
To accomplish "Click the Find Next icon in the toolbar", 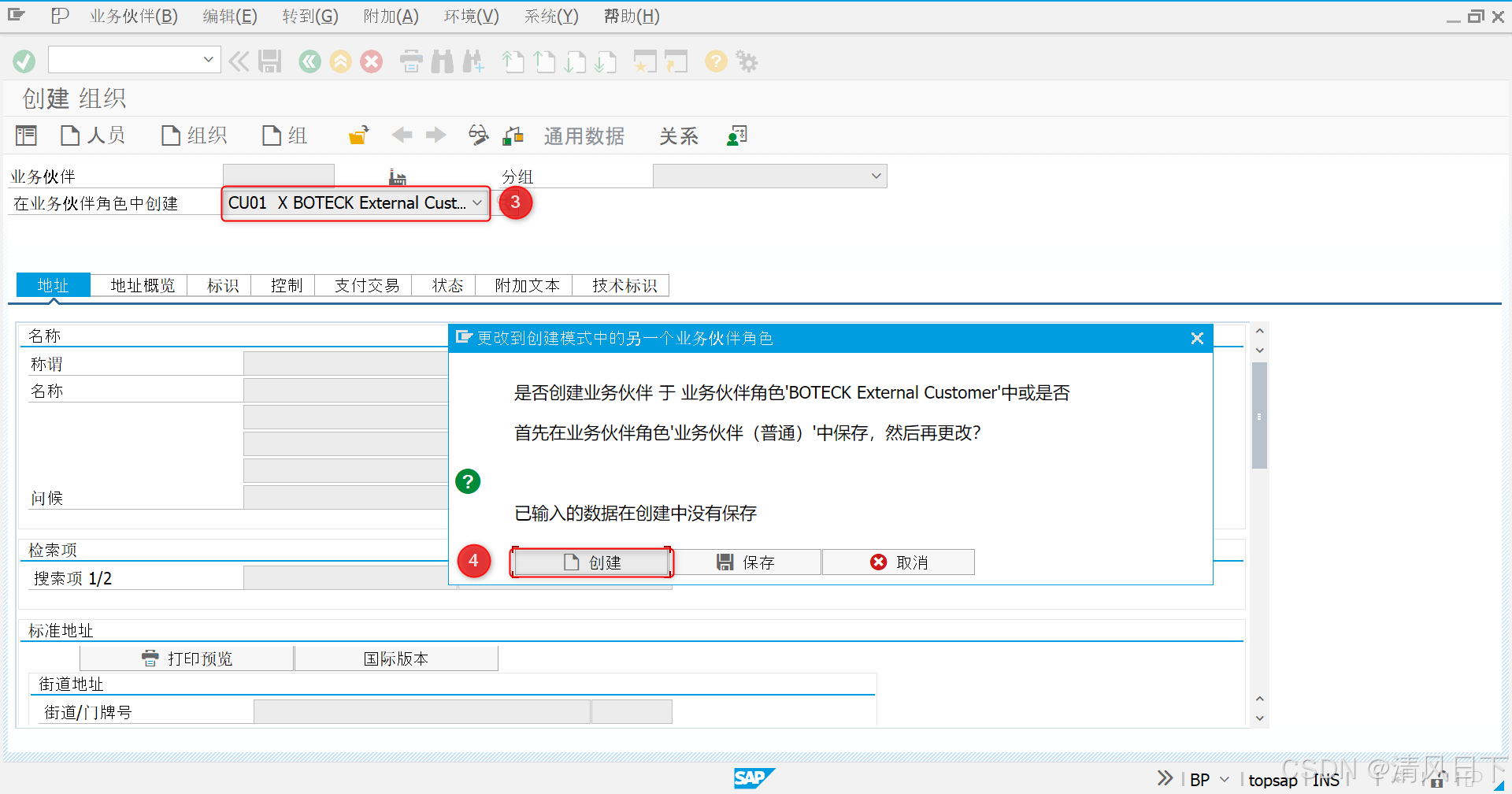I will coord(473,61).
